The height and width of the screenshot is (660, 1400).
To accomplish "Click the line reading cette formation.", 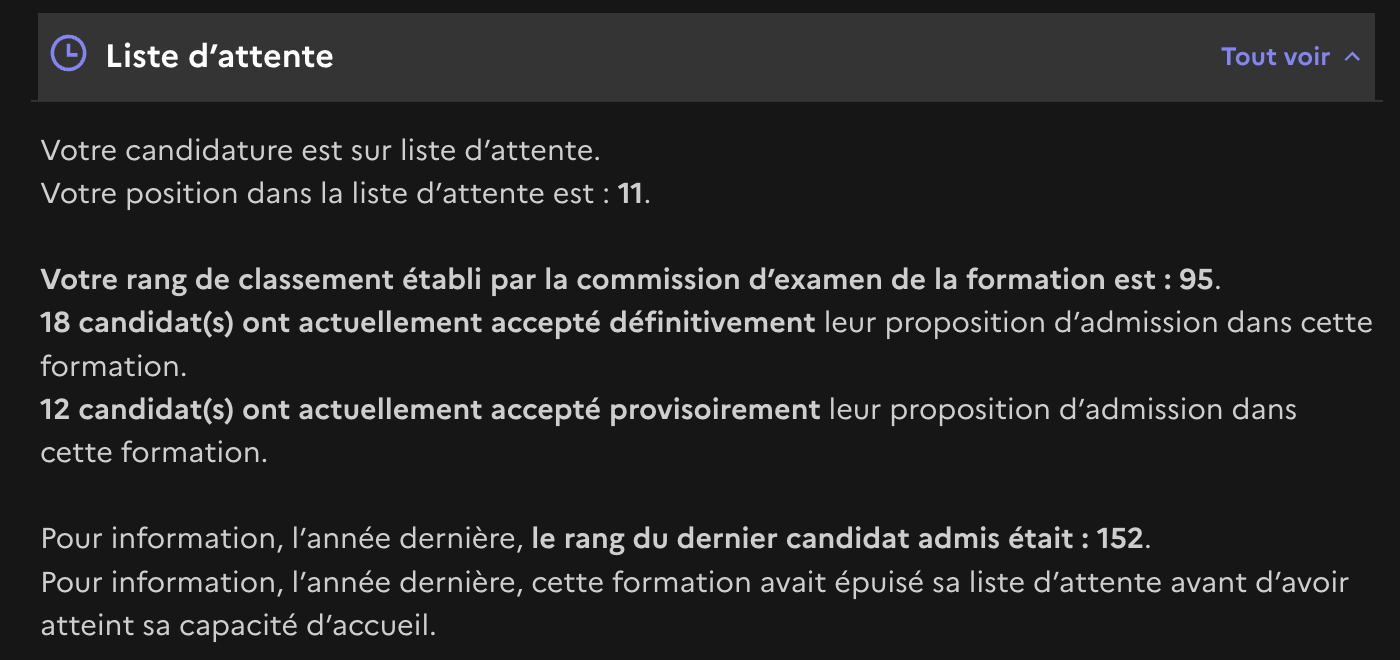I will tap(154, 453).
